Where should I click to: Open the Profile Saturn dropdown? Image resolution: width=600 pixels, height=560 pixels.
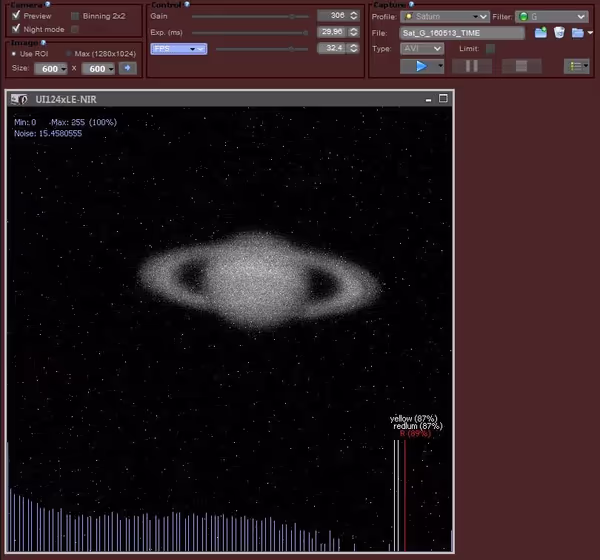(x=445, y=16)
